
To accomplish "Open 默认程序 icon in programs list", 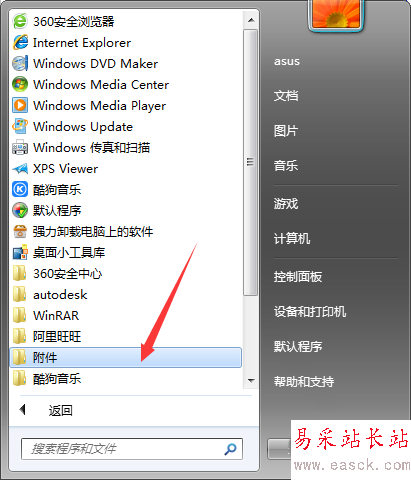I will (20, 211).
